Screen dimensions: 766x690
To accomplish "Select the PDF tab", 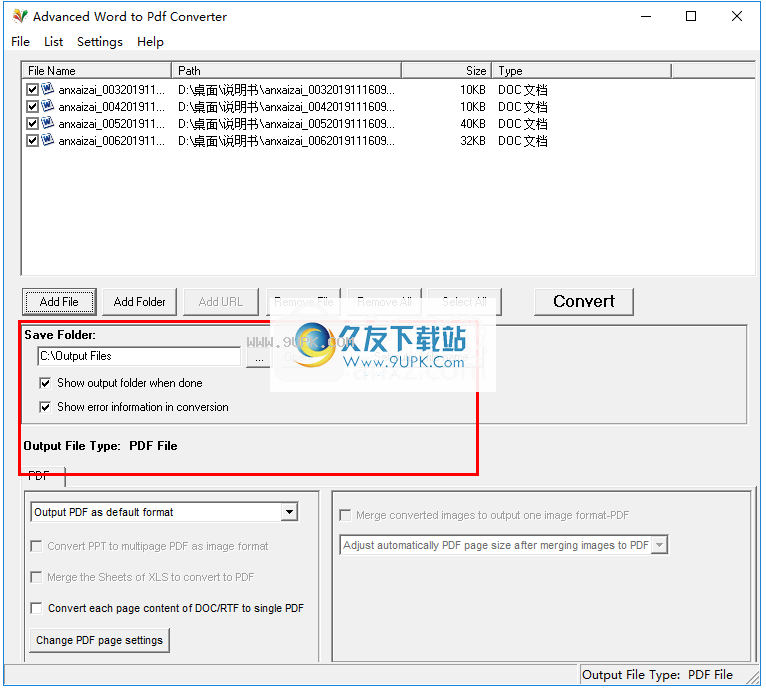I will pos(43,477).
